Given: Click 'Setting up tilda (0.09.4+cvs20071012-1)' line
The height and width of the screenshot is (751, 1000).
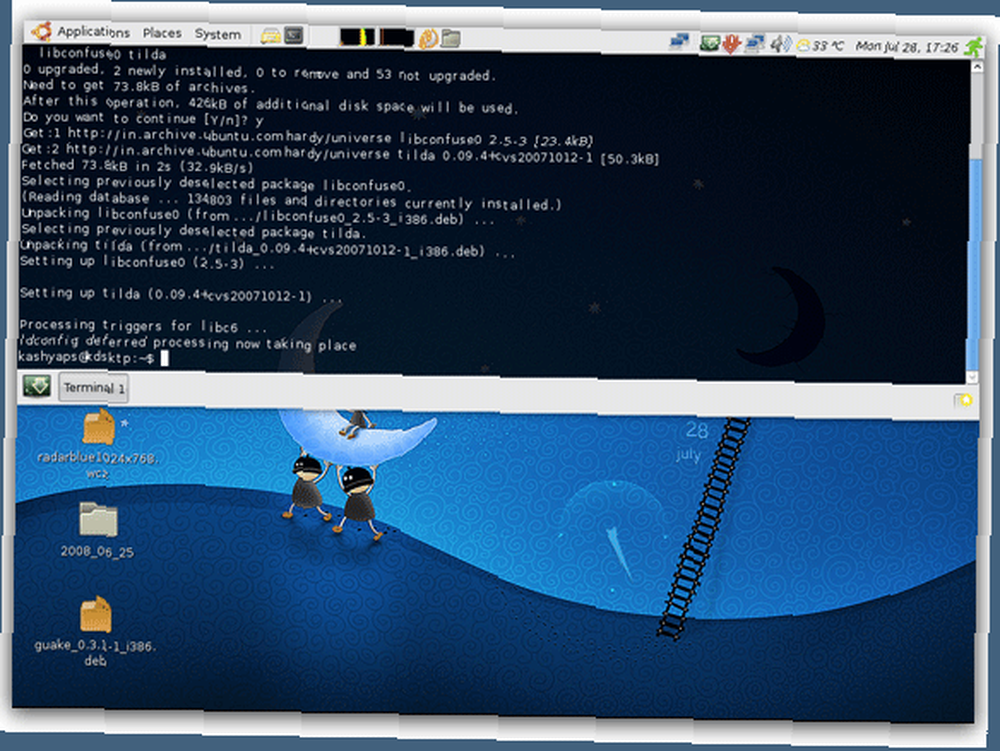Looking at the screenshot, I should pyautogui.click(x=180, y=295).
